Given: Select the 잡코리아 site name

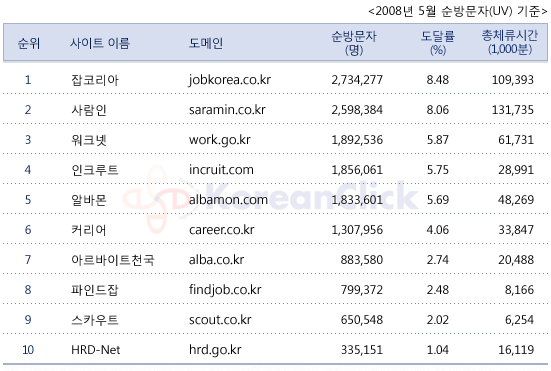Looking at the screenshot, I should (x=95, y=80).
